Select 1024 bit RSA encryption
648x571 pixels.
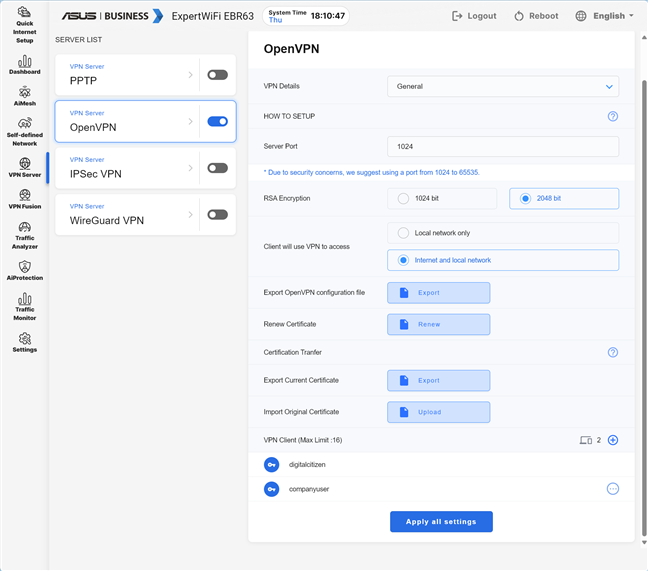click(x=403, y=198)
